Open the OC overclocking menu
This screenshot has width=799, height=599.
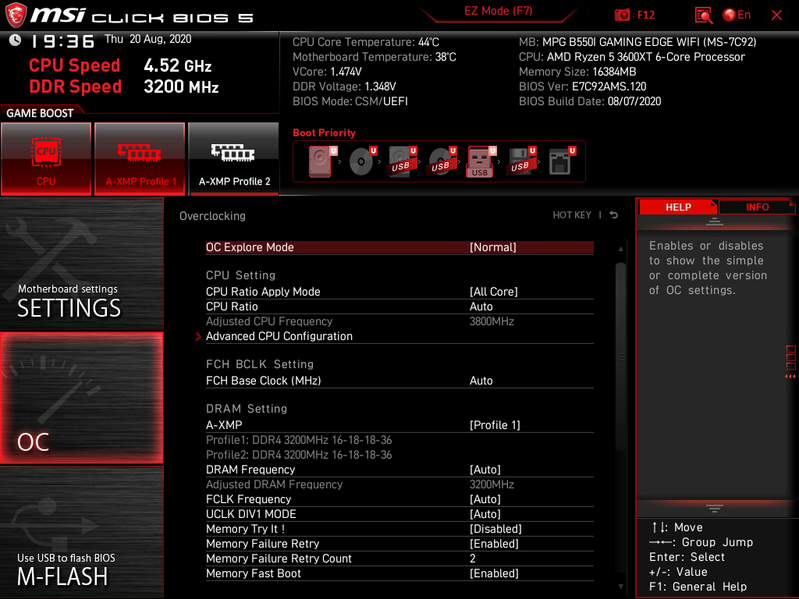coord(82,398)
